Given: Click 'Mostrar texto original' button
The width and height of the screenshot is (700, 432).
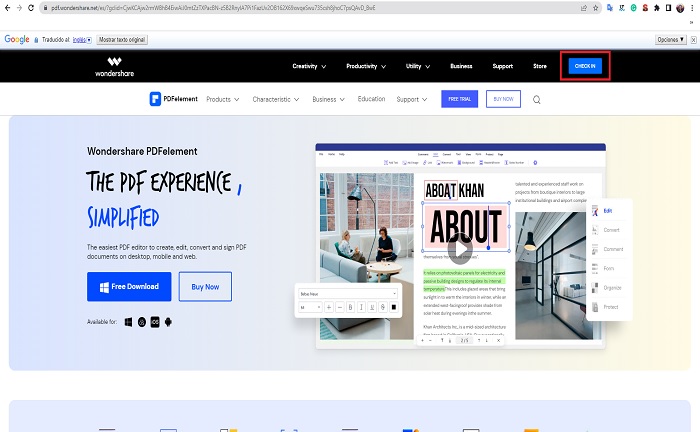Looking at the screenshot, I should (122, 40).
